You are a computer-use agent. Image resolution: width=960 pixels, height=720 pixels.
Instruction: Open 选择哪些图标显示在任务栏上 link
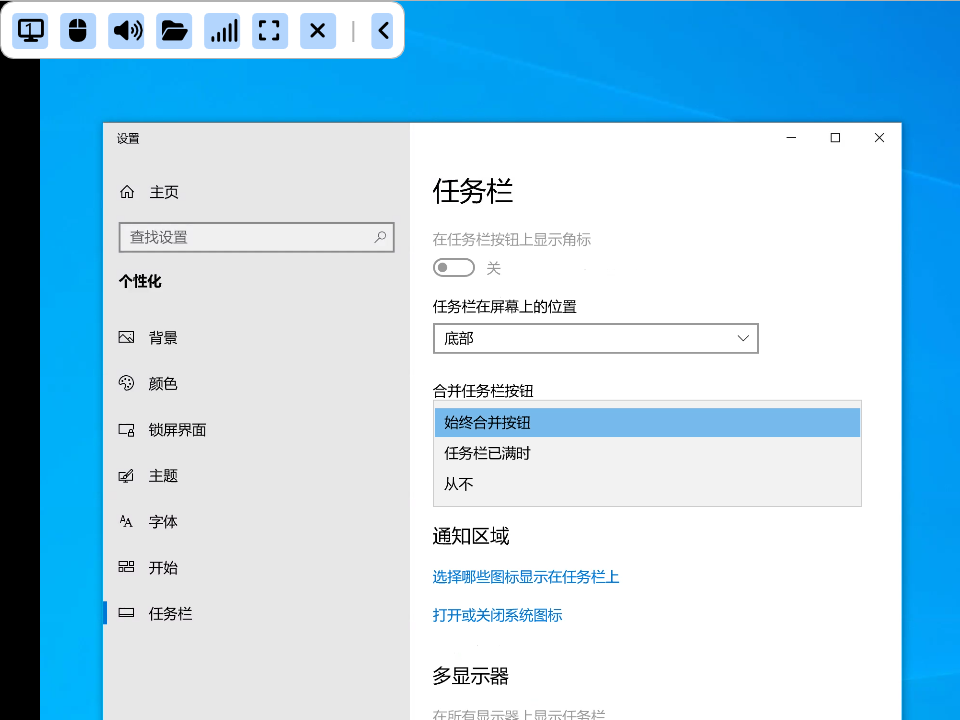coord(526,577)
